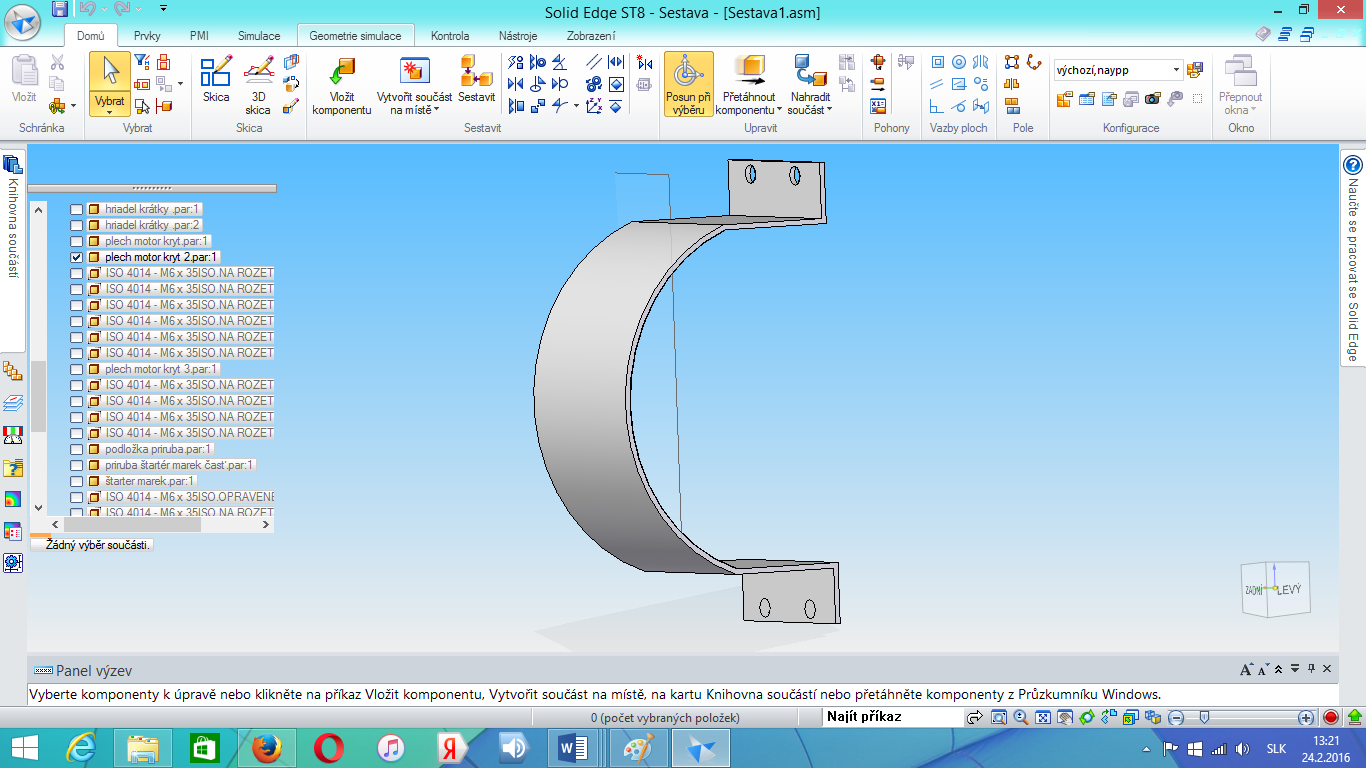Click the save icon in quick access toolbar

click(59, 9)
